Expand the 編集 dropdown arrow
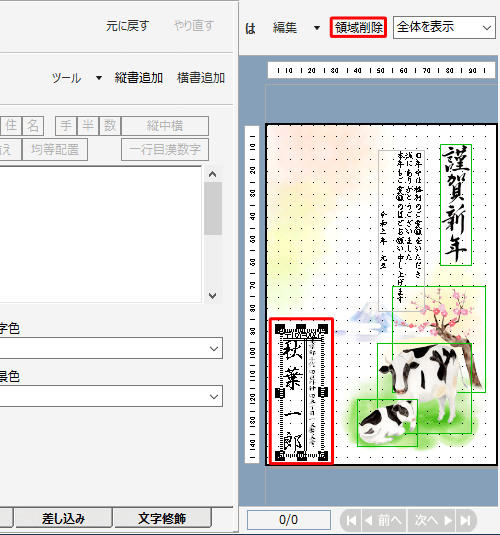 (317, 28)
